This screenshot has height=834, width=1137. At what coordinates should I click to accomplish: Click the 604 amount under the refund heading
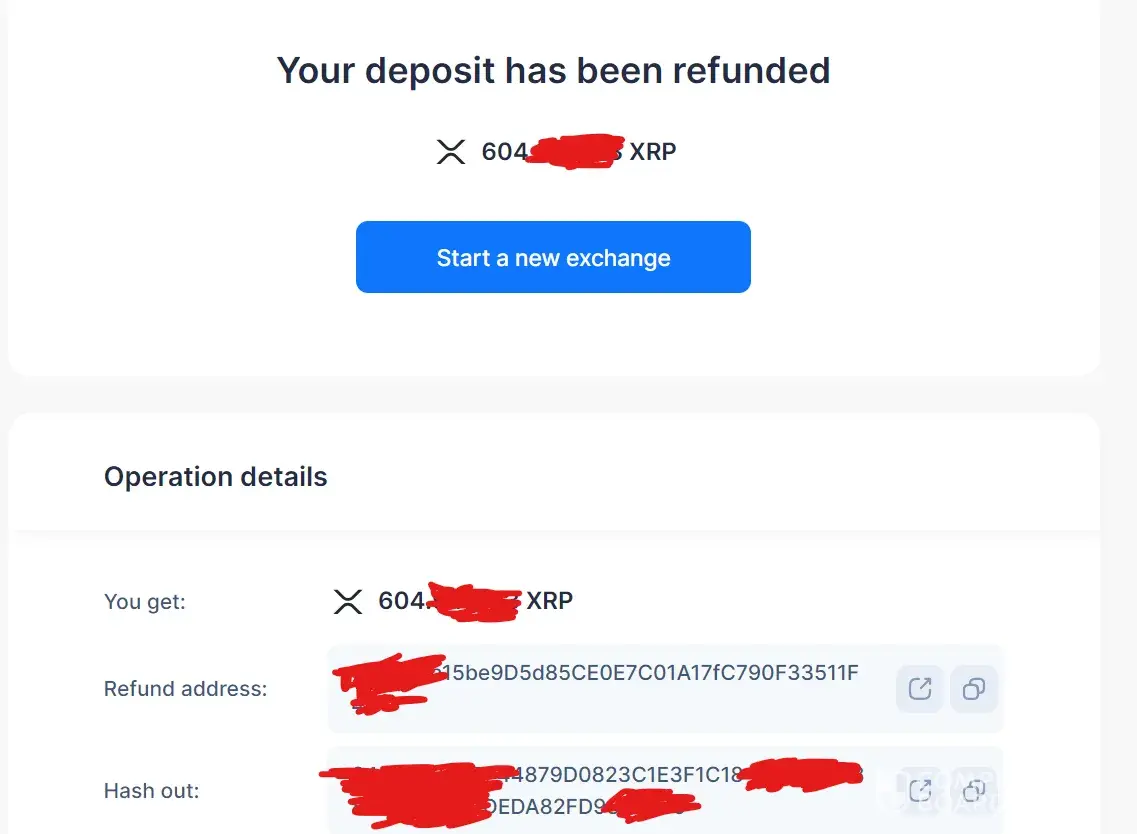pos(504,152)
